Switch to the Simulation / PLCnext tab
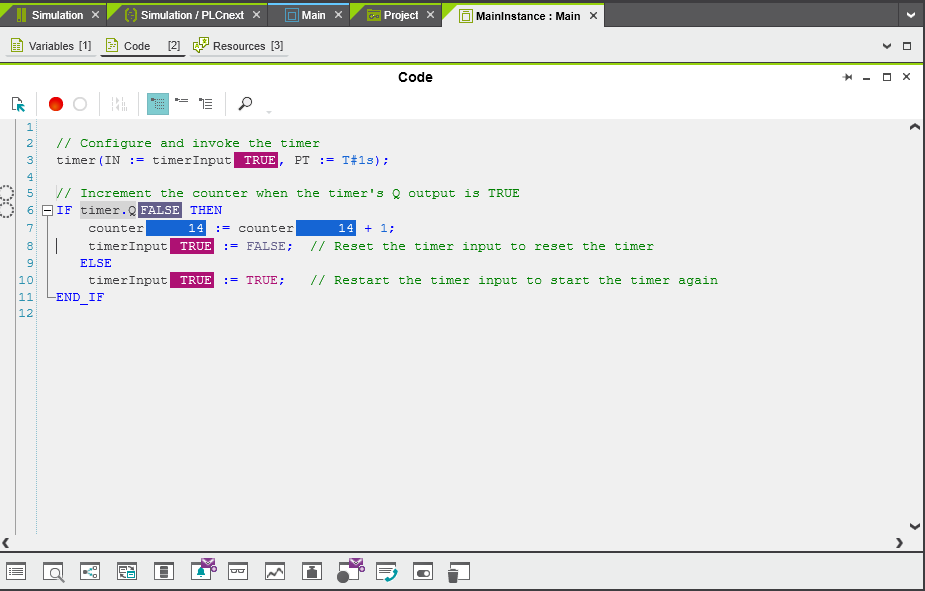Viewport: 925px width, 591px height. [x=192, y=15]
